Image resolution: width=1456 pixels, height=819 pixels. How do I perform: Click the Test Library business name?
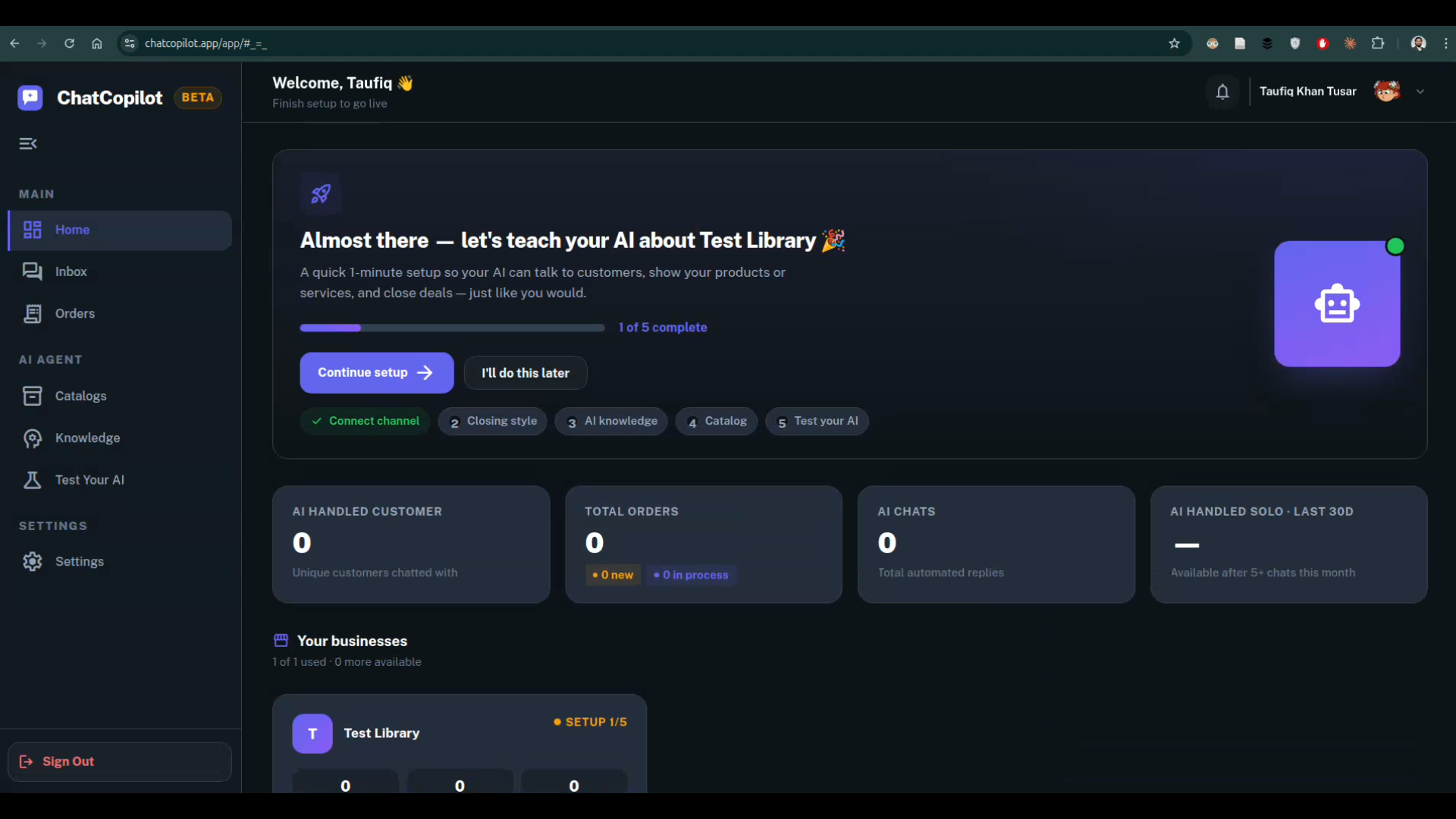tap(381, 733)
